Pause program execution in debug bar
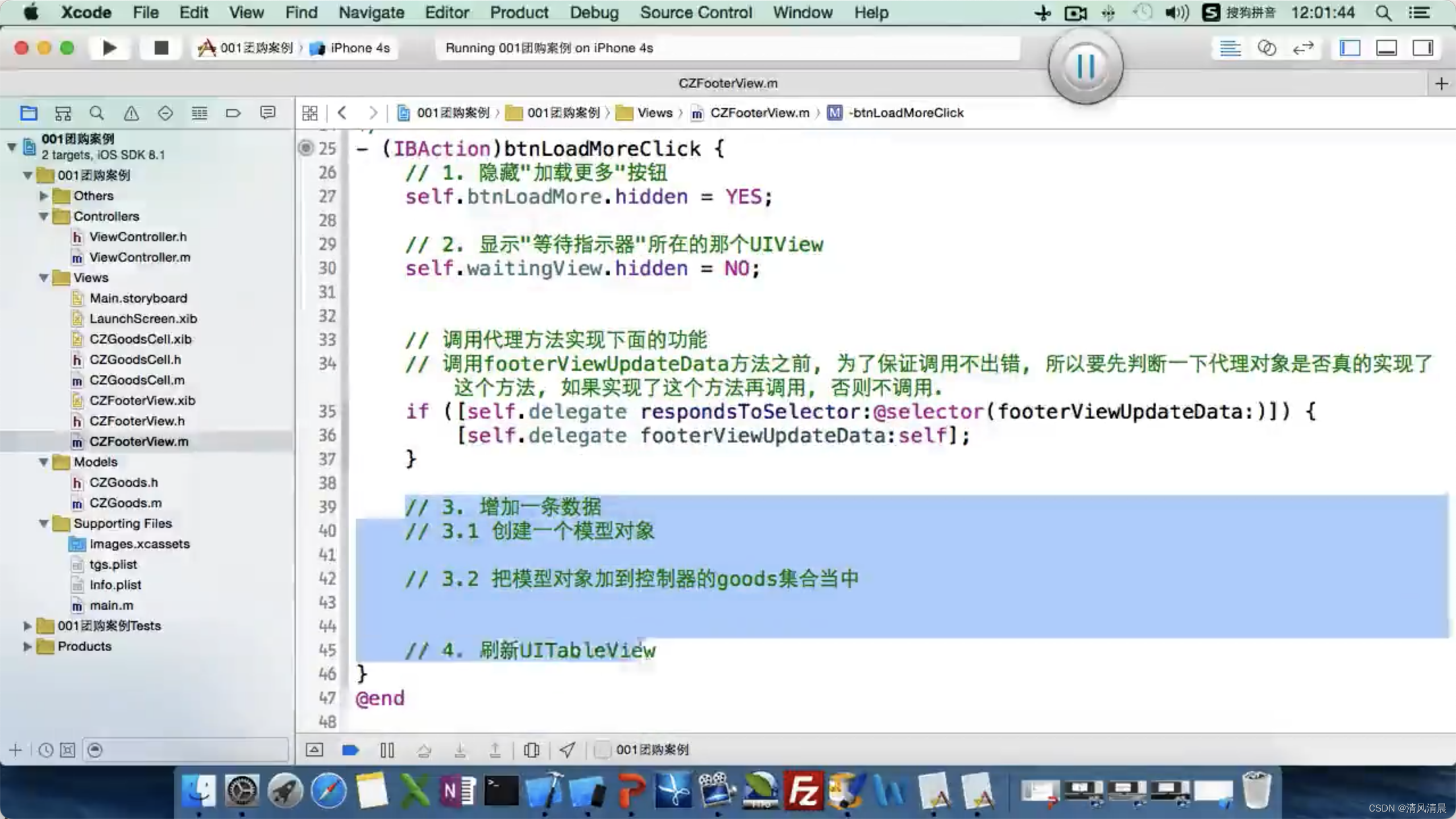 pos(387,750)
